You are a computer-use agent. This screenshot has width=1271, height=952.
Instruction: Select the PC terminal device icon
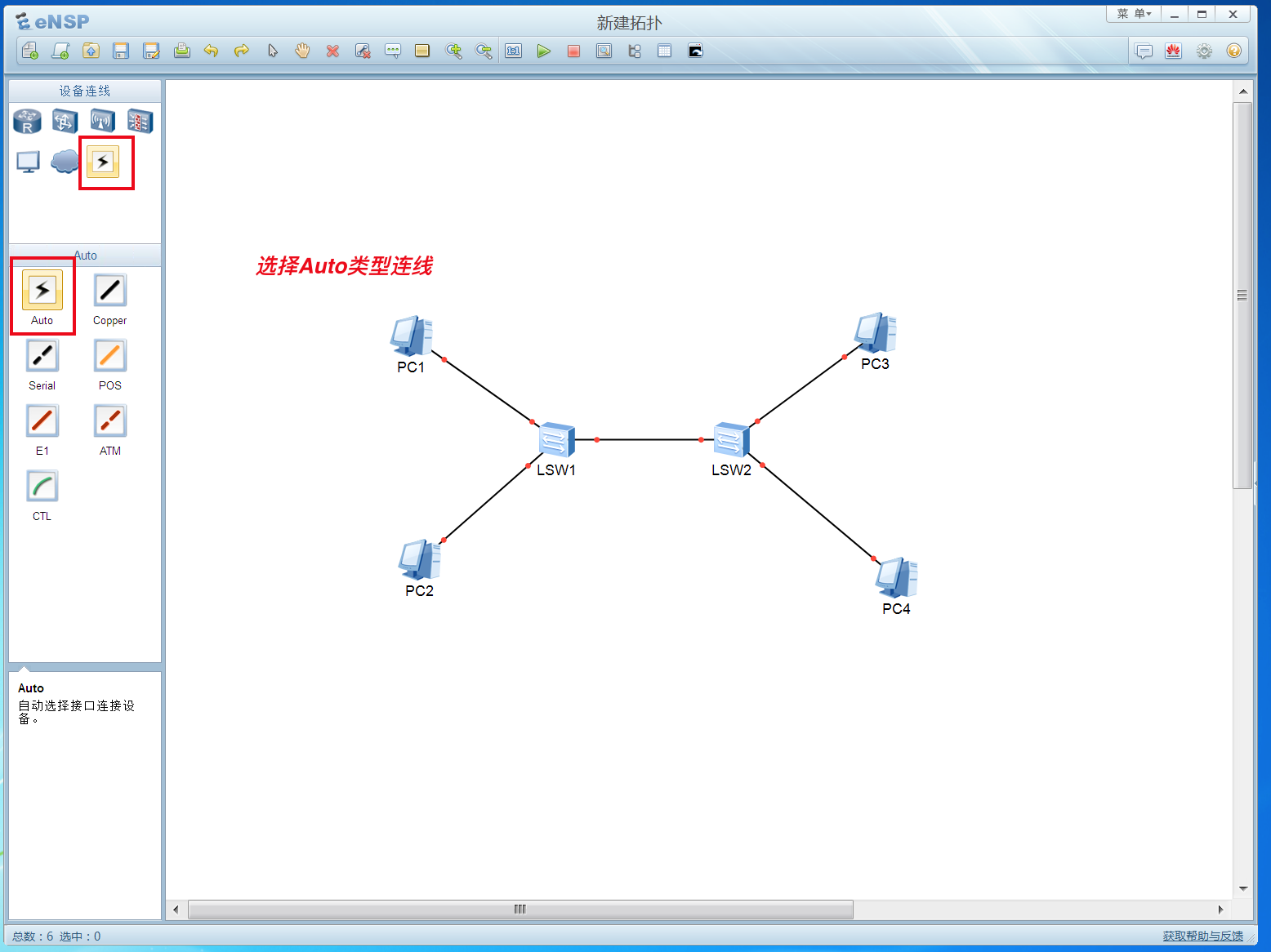tap(27, 162)
